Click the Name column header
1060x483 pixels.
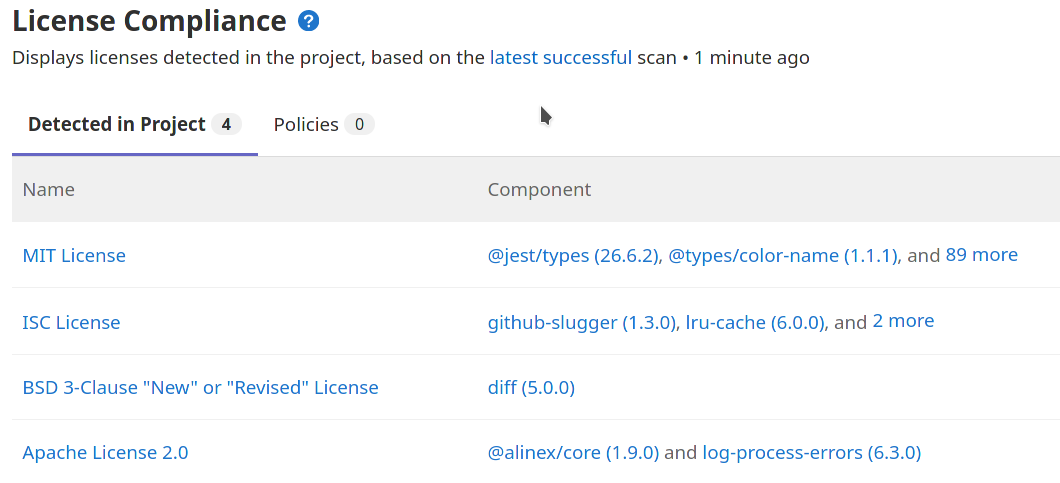point(49,190)
